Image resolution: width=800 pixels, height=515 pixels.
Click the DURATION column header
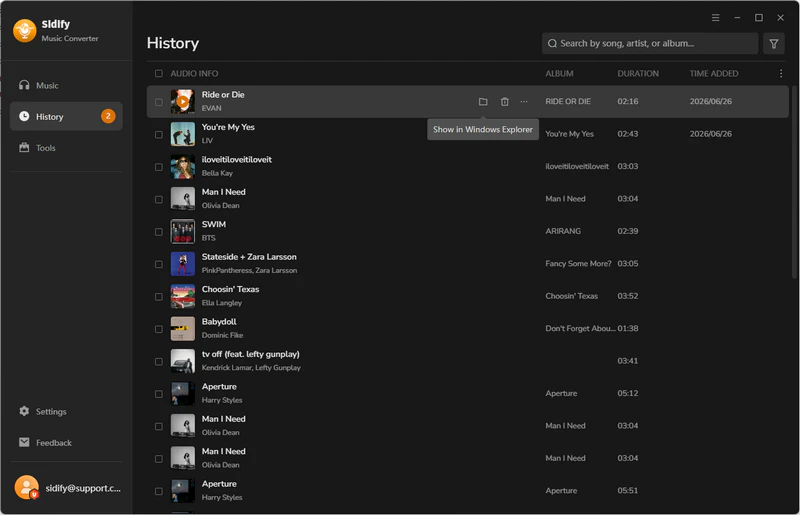coord(638,73)
